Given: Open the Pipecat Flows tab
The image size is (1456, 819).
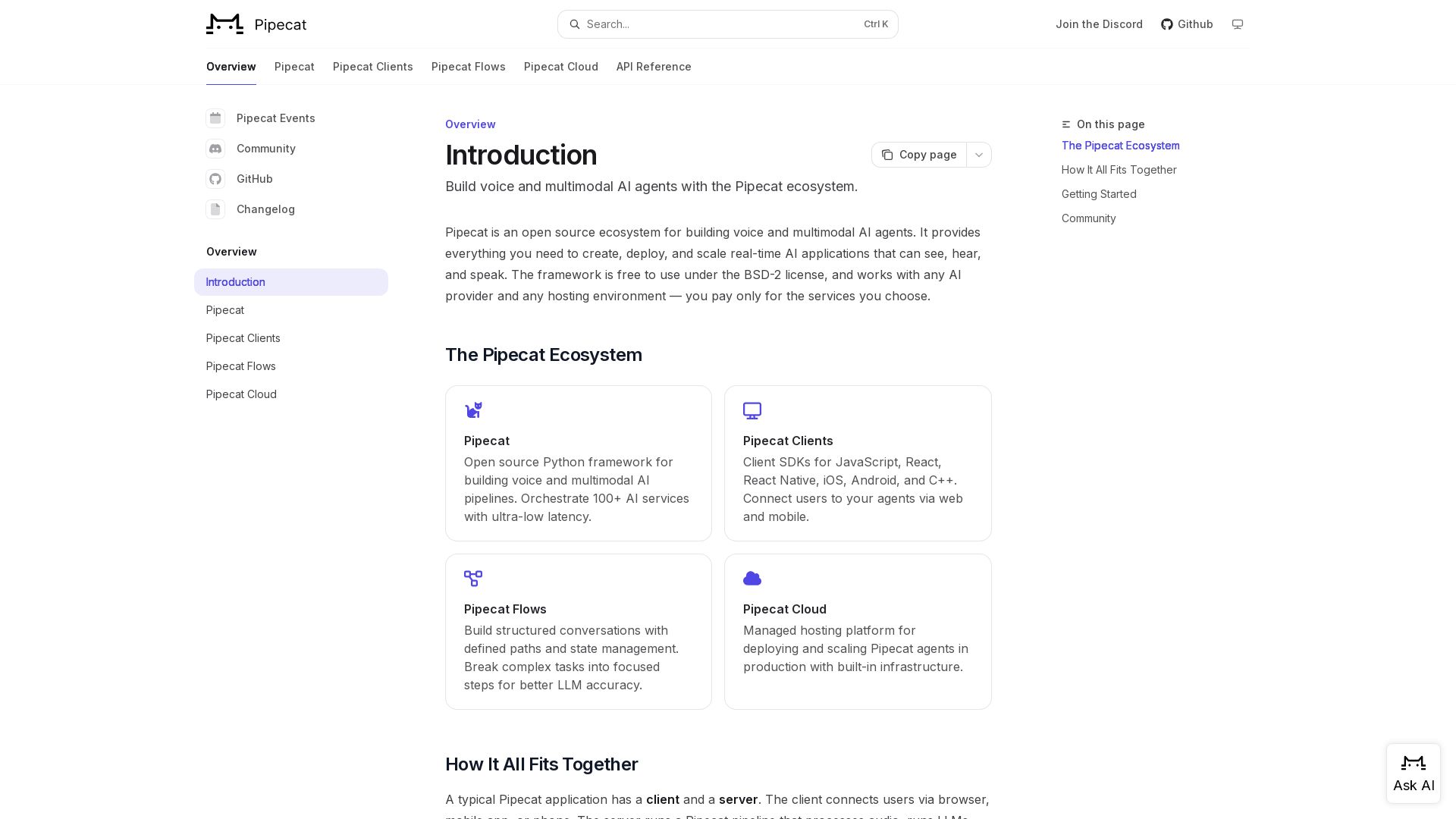Looking at the screenshot, I should pos(469,67).
